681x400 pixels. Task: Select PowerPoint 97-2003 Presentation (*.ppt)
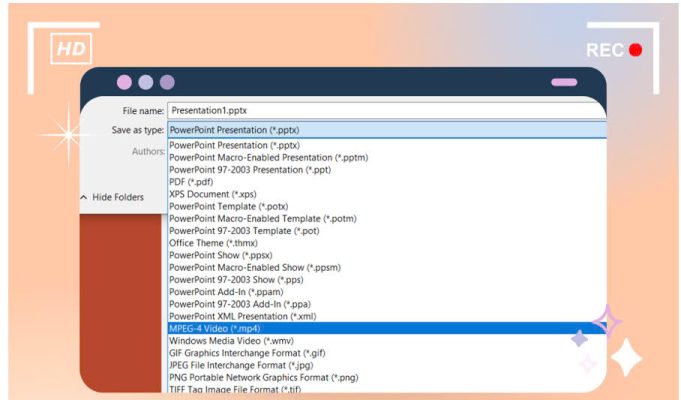click(x=387, y=169)
